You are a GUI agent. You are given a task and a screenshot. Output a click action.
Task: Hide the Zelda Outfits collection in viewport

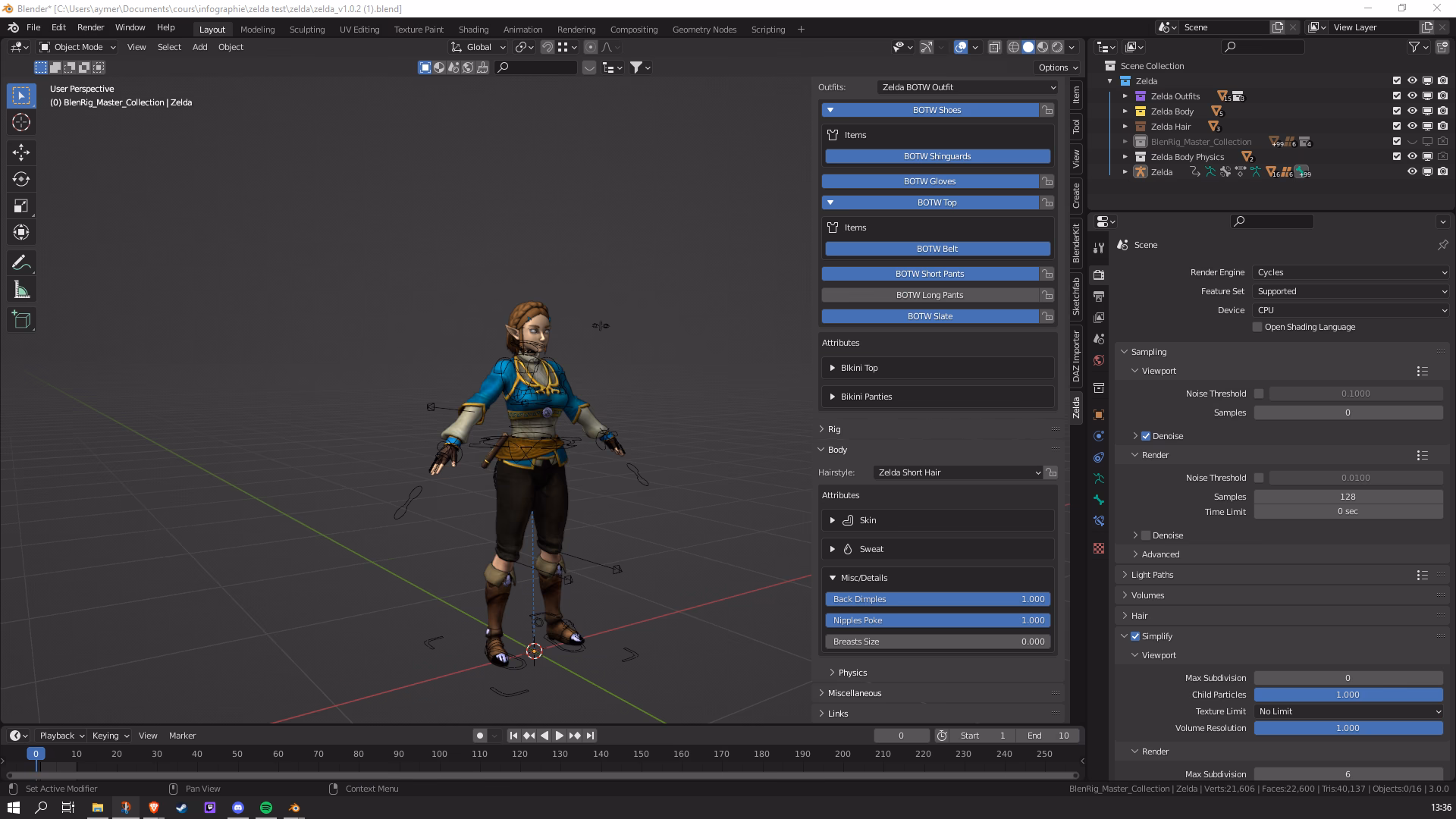coord(1412,96)
